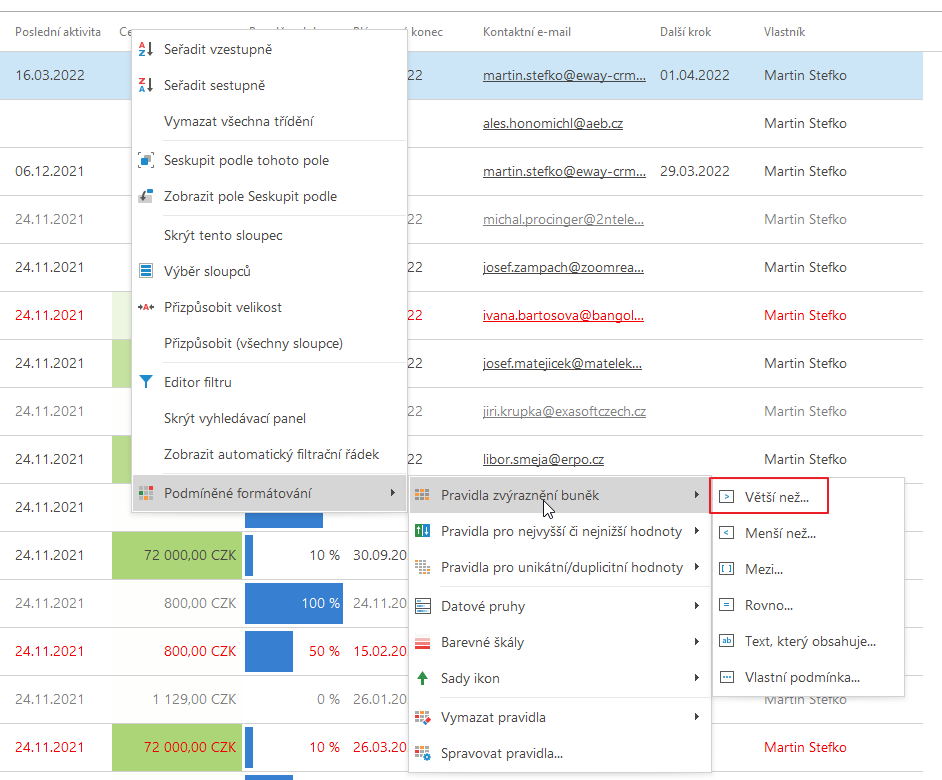
Task: Click the Pravidla zvýraznění buněk icon
Action: [x=422, y=495]
